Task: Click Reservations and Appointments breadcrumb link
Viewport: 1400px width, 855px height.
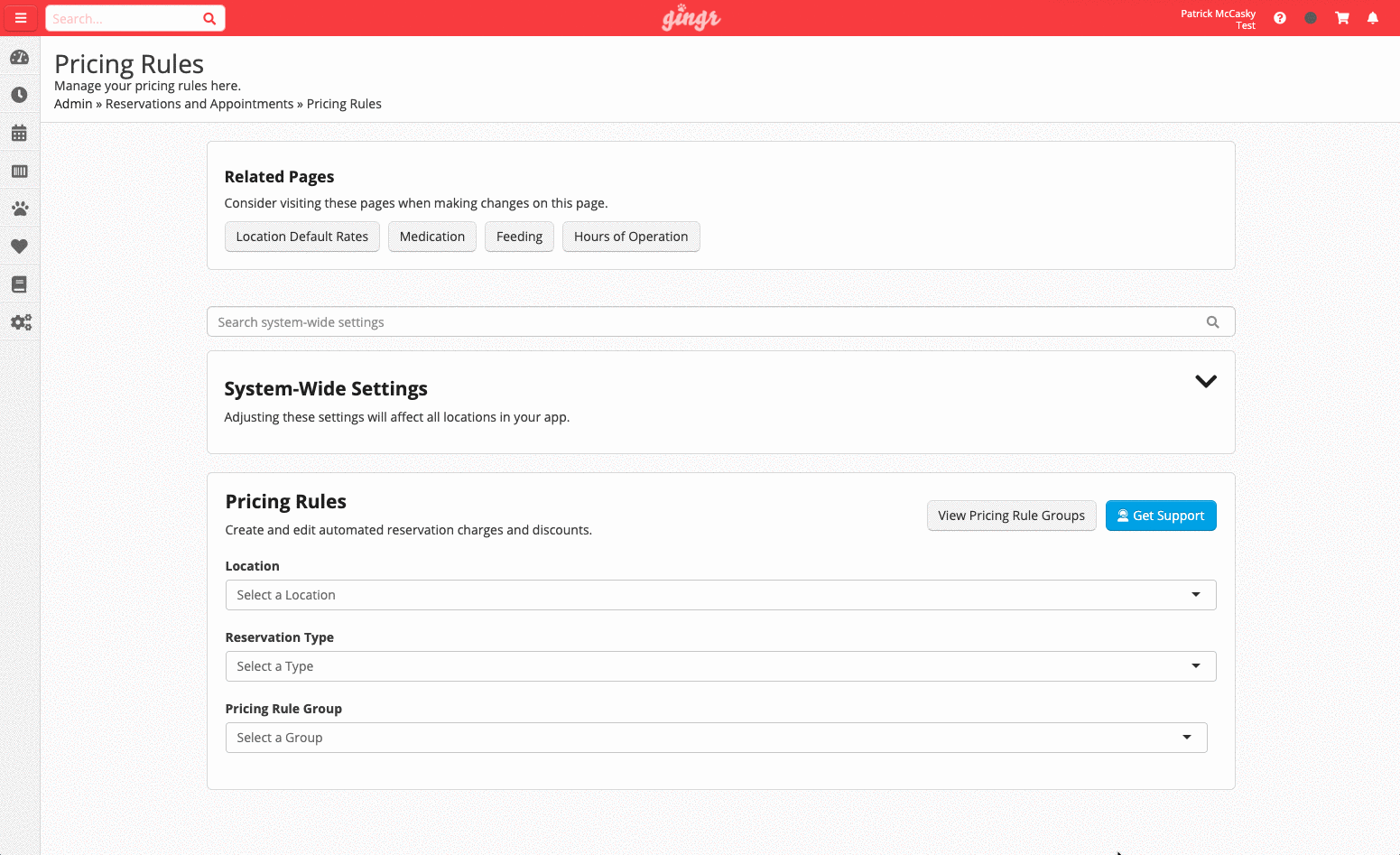Action: [x=199, y=104]
